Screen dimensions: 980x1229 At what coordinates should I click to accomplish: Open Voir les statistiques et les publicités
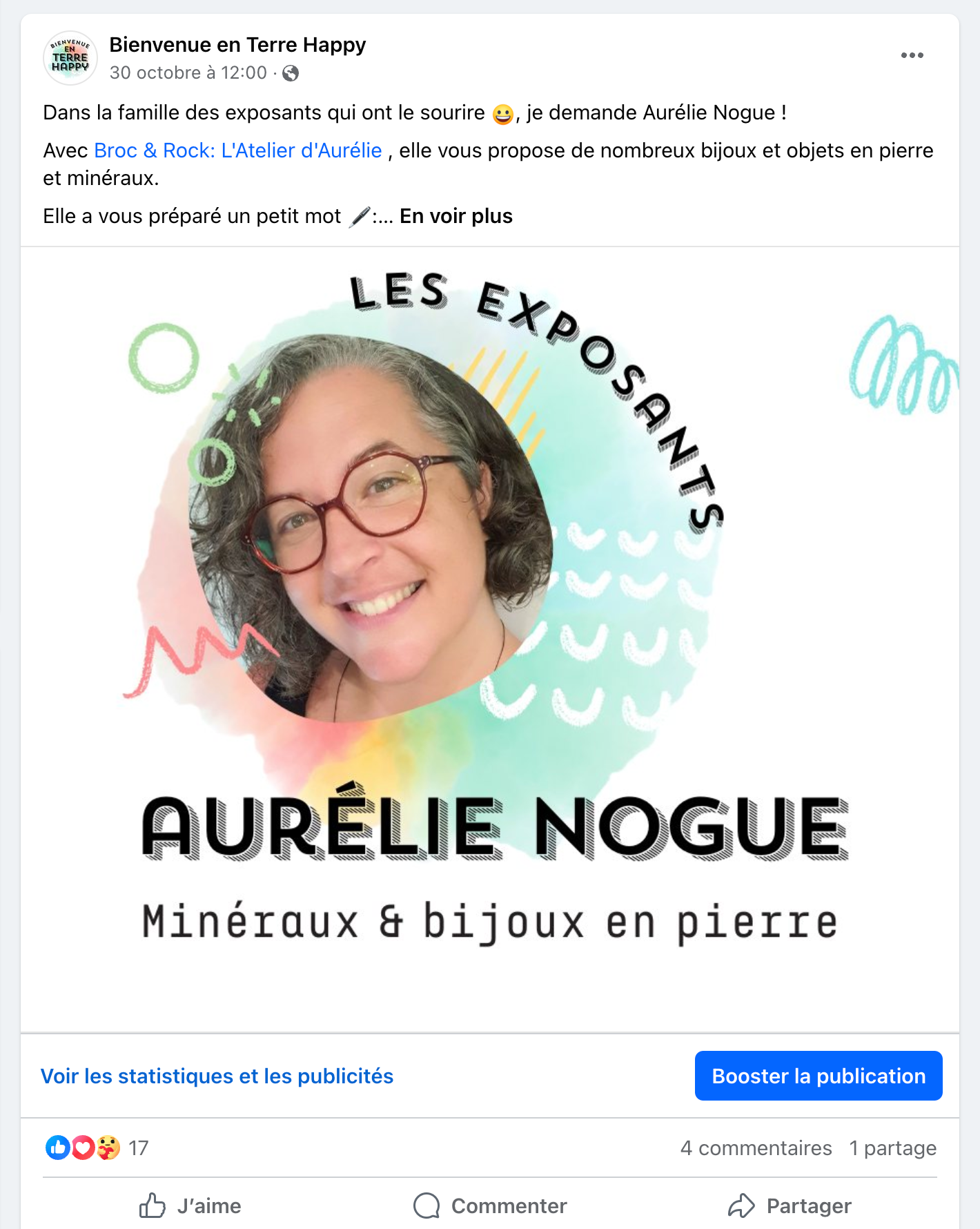(x=217, y=1076)
